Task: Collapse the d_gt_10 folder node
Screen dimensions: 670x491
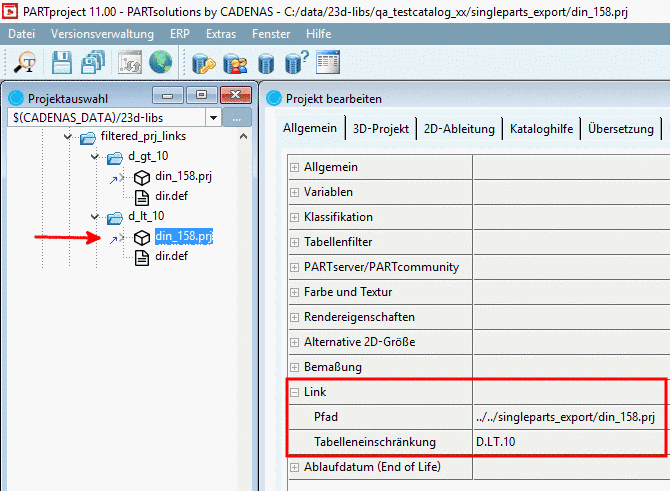Action: click(x=95, y=157)
